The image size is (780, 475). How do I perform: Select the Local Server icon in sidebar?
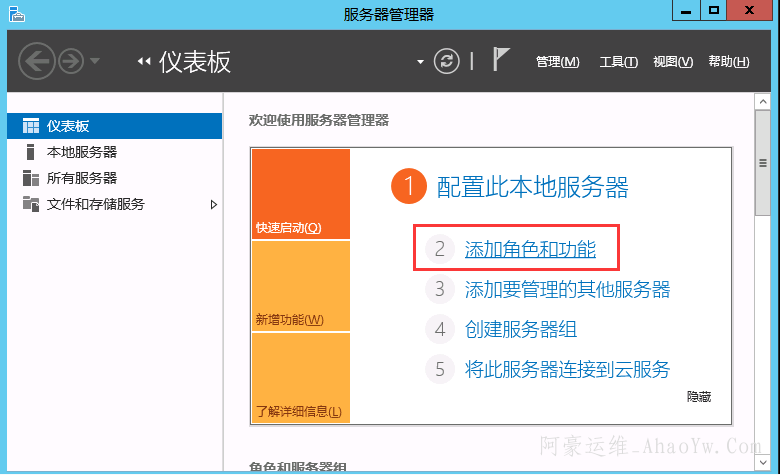[30, 152]
